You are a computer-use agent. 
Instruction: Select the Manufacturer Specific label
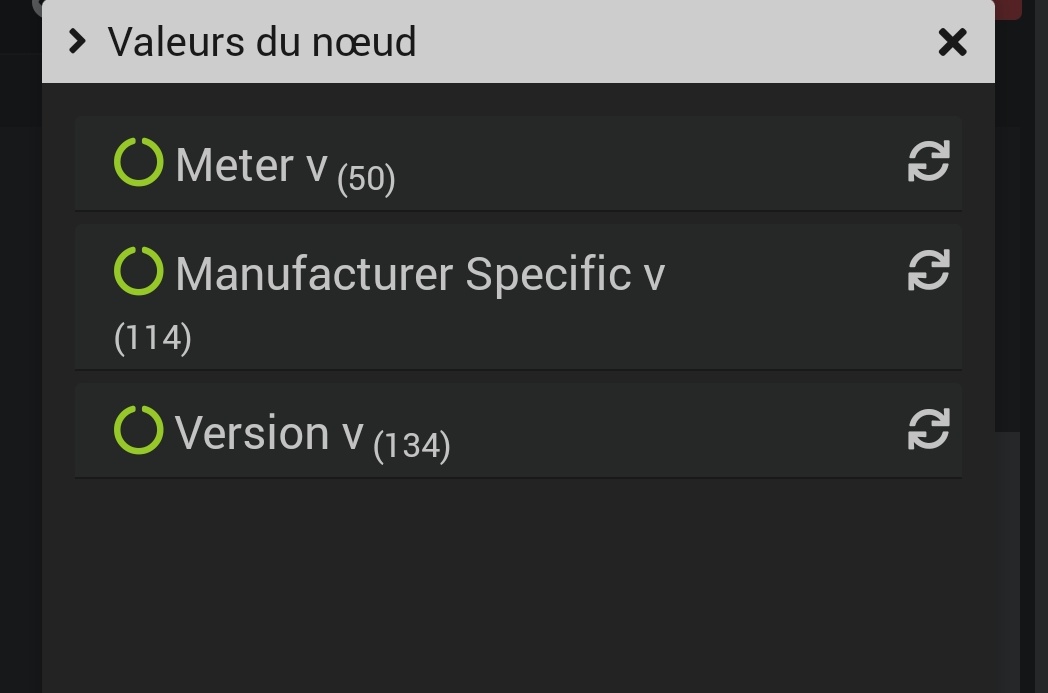403,274
